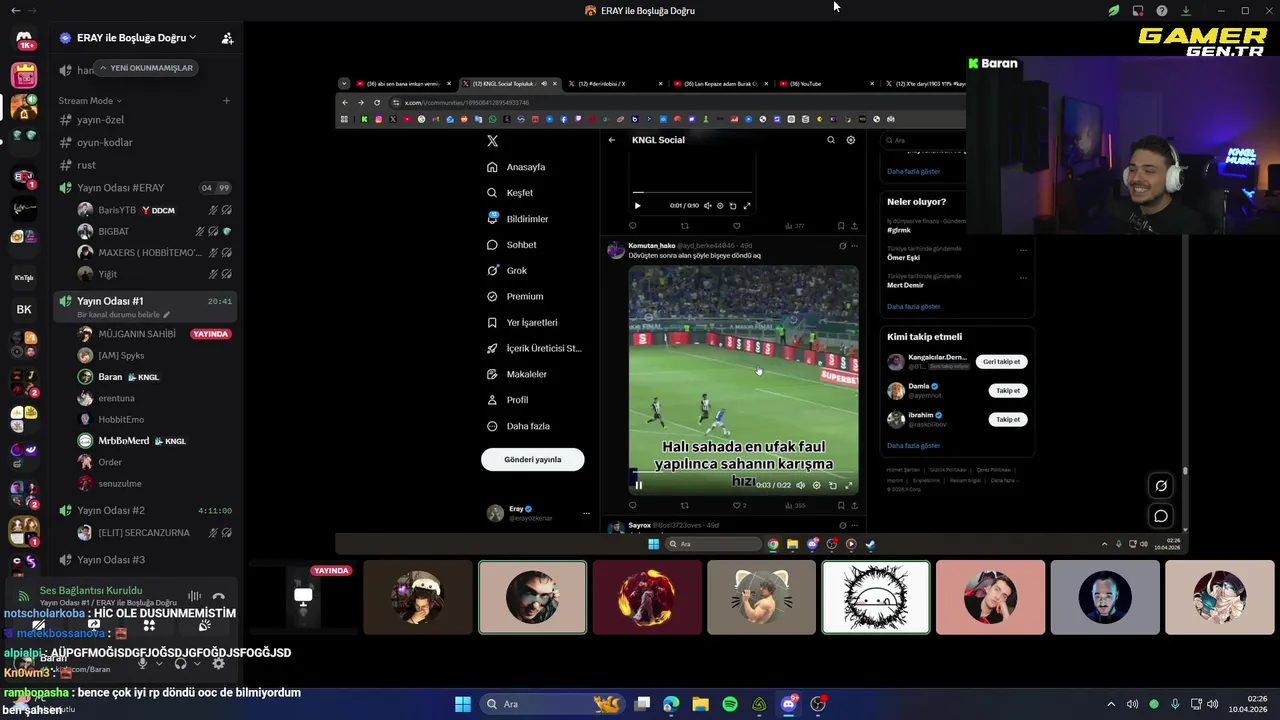Switch to YouTube tab in streamed browser
The width and height of the screenshot is (1280, 720).
click(x=827, y=84)
